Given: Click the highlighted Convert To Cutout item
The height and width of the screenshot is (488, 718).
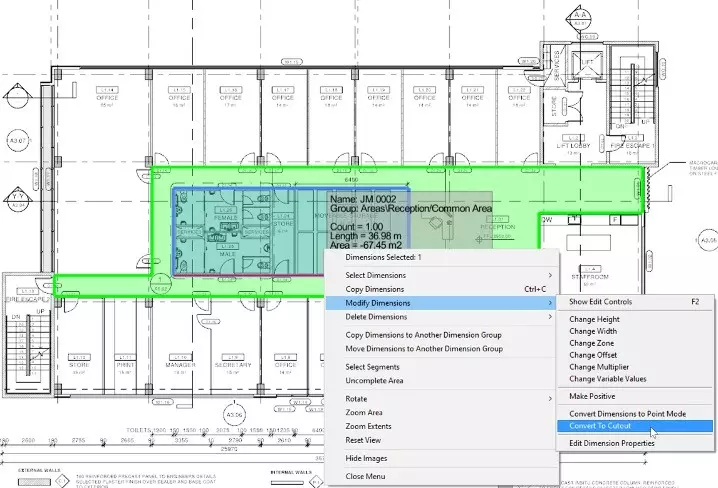Looking at the screenshot, I should [600, 426].
